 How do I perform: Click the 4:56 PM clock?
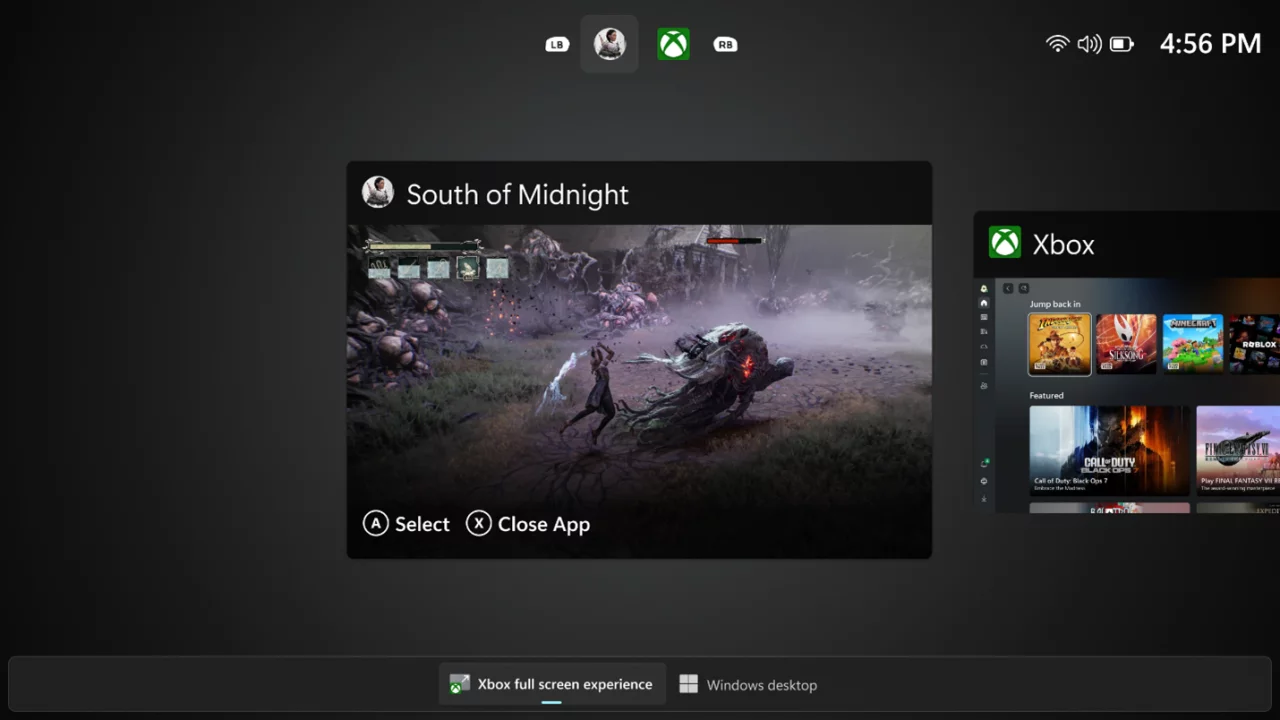[1210, 44]
